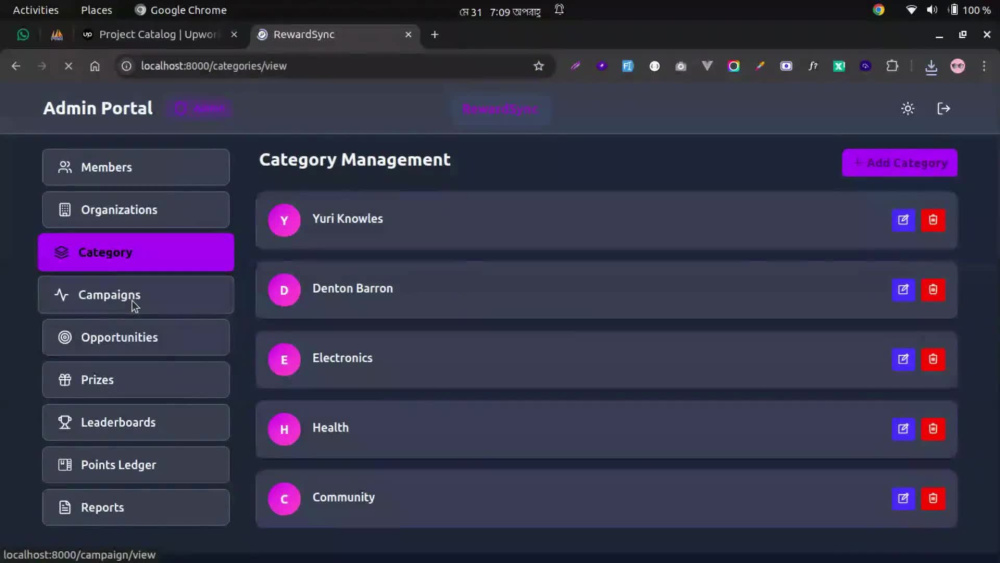This screenshot has height=563, width=1000.
Task: Open the Points Ledger sidebar item
Action: click(136, 465)
